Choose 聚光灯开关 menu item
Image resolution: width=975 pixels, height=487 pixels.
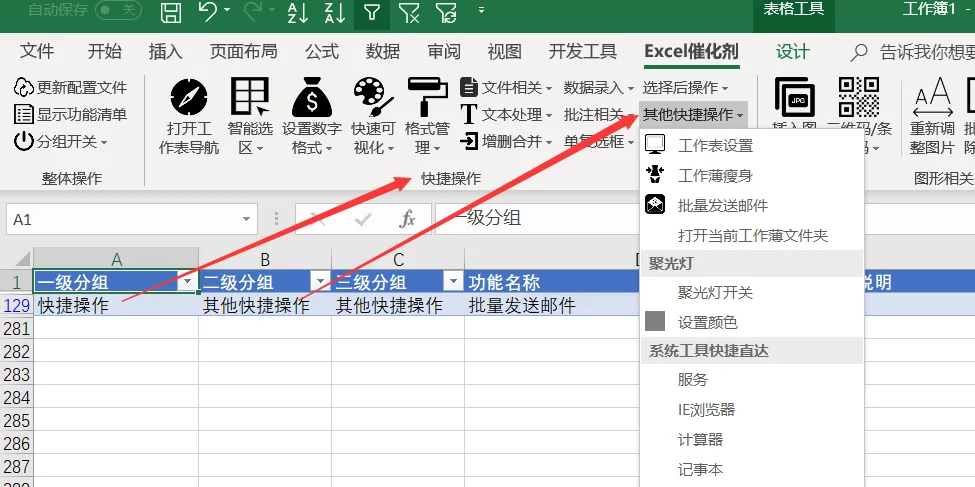click(752, 292)
